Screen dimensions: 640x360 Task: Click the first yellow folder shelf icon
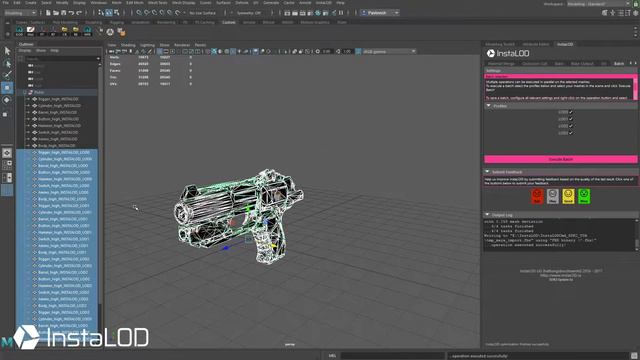click(64, 31)
